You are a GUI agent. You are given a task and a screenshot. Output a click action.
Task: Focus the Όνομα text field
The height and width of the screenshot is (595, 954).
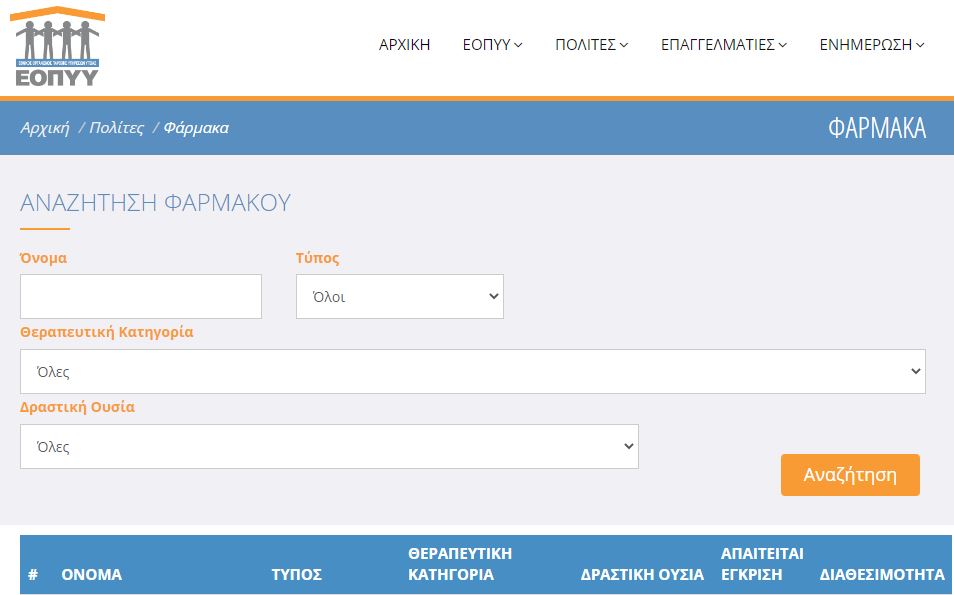tap(141, 297)
